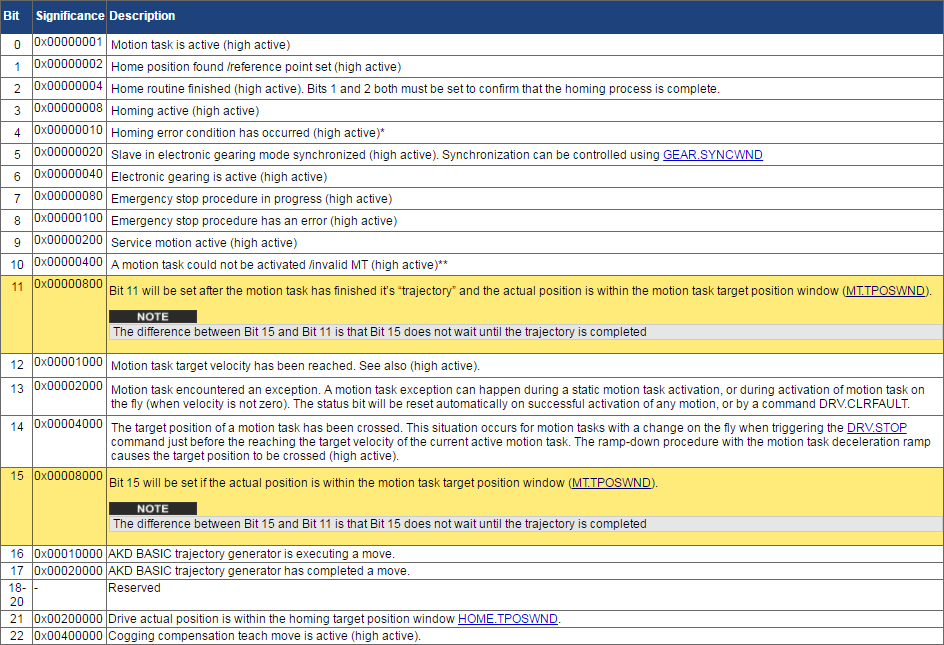The width and height of the screenshot is (944, 645).
Task: Click significance value 0x00008000
Action: 69,476
